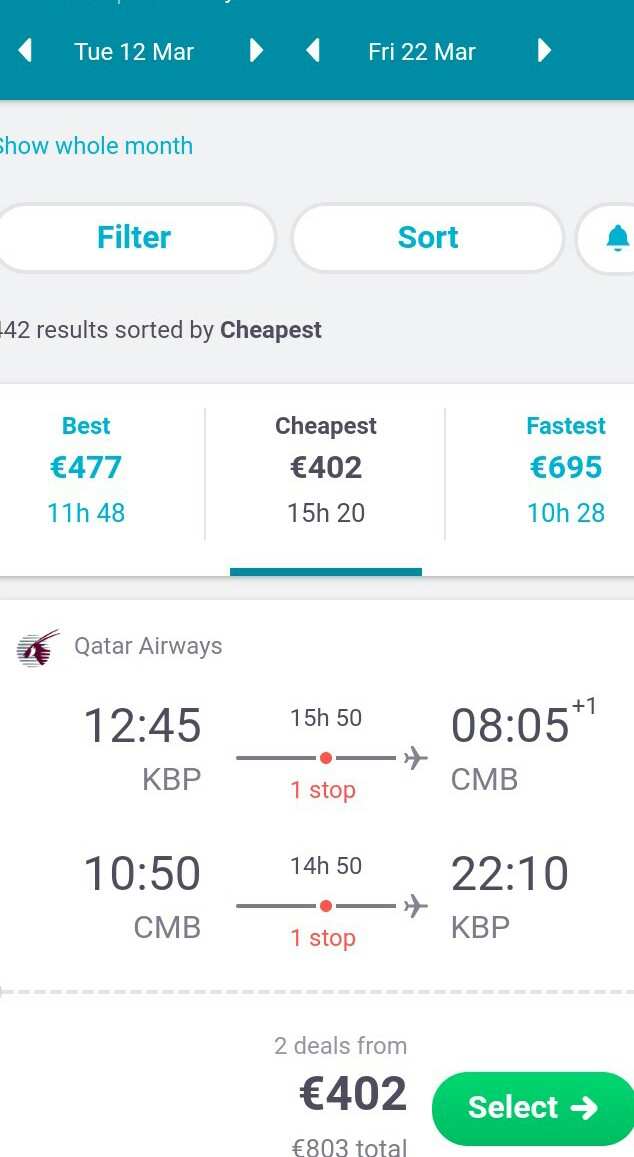634x1157 pixels.
Task: Tap the return 1 stop indicator
Action: [323, 938]
